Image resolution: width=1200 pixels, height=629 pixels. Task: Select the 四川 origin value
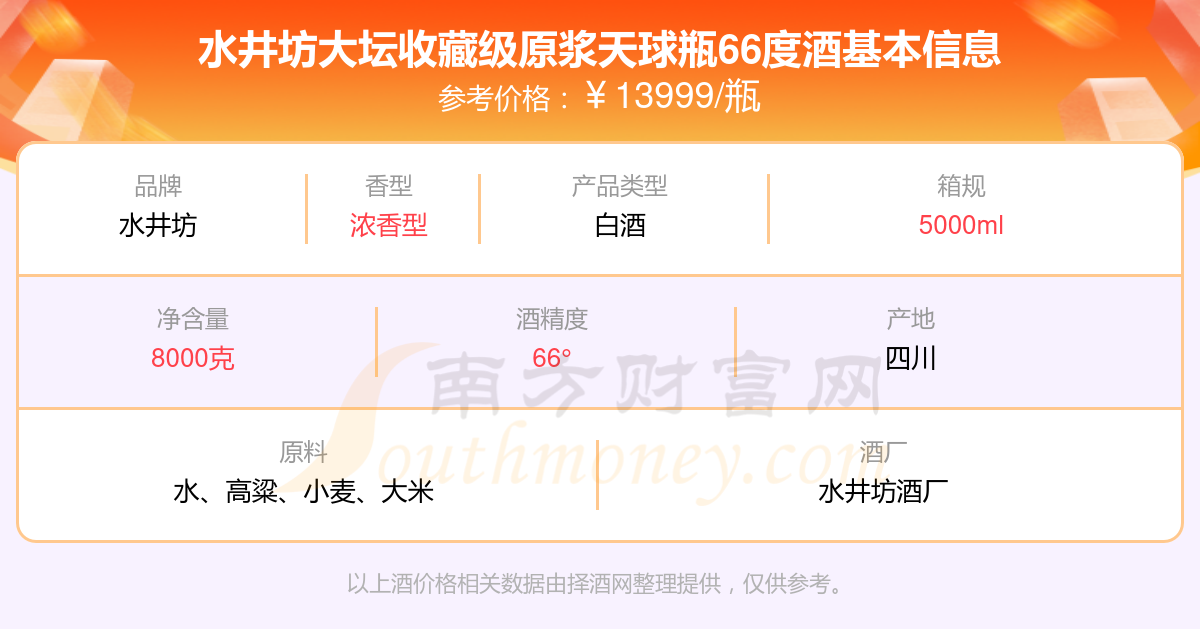[x=911, y=358]
